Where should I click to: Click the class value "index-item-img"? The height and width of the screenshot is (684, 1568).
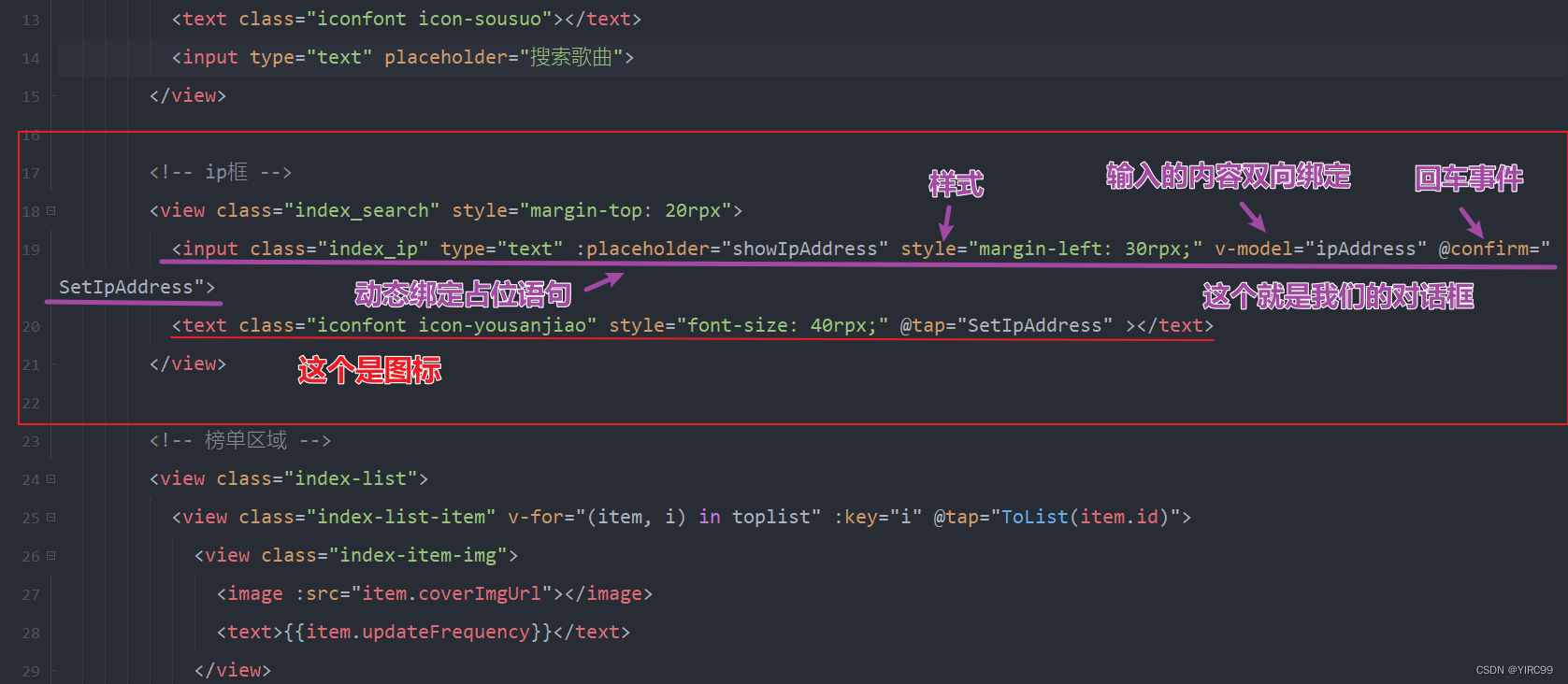[418, 555]
